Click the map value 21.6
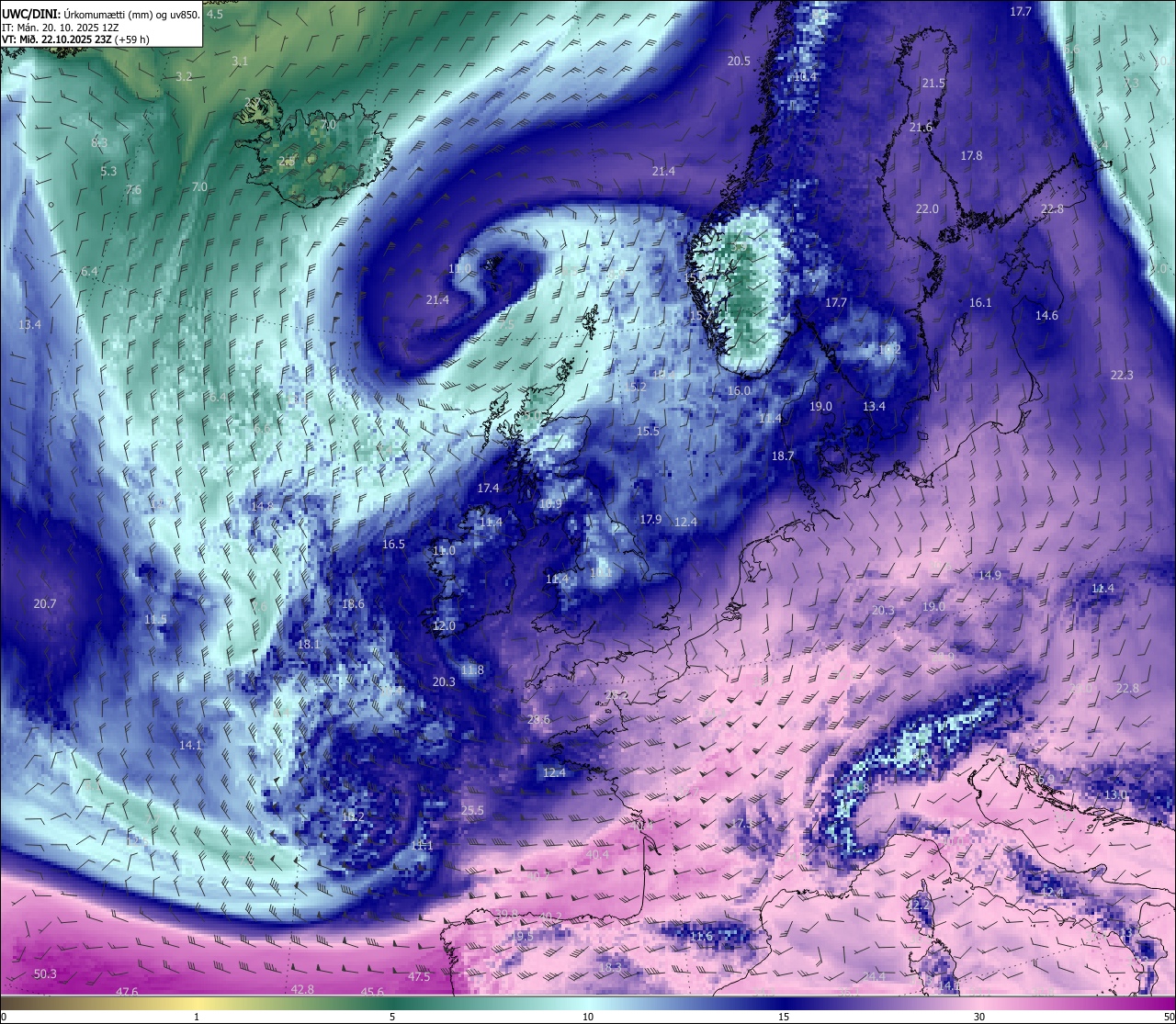This screenshot has height=1024, width=1176. pyautogui.click(x=921, y=127)
